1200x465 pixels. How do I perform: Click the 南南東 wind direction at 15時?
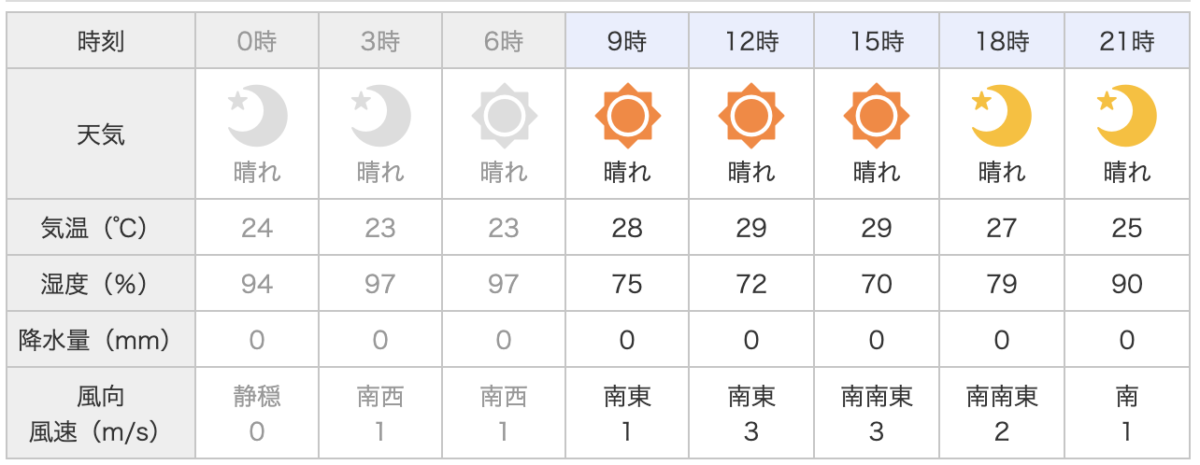[x=876, y=397]
